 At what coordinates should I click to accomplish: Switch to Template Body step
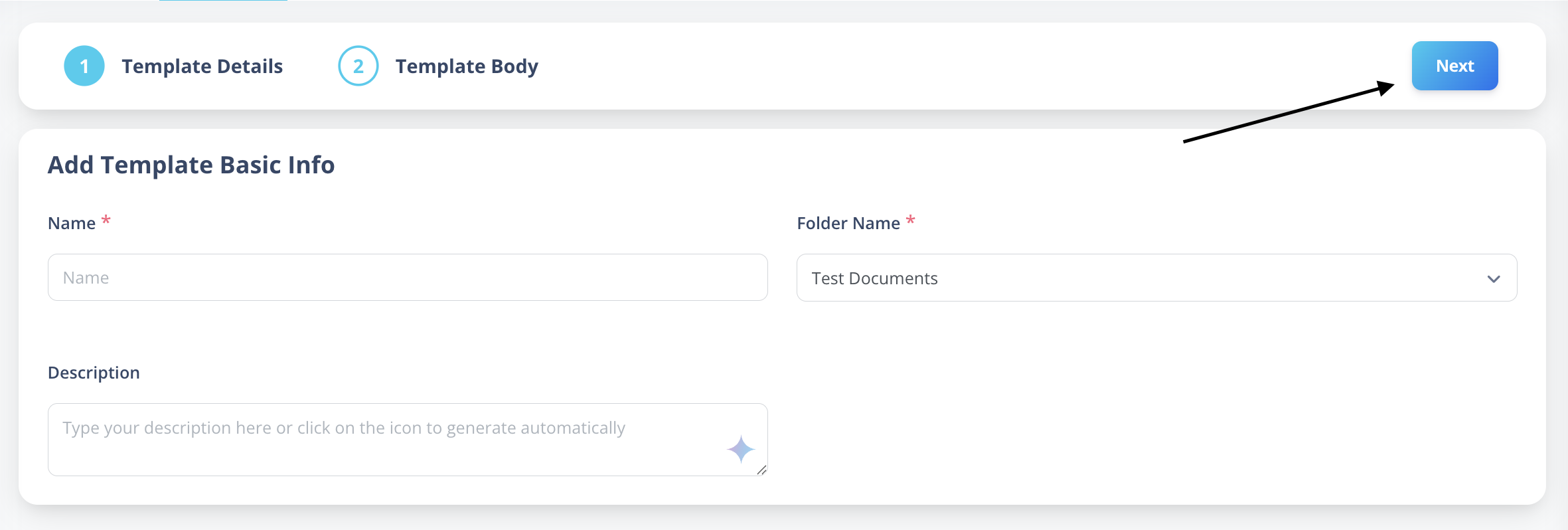pos(467,66)
